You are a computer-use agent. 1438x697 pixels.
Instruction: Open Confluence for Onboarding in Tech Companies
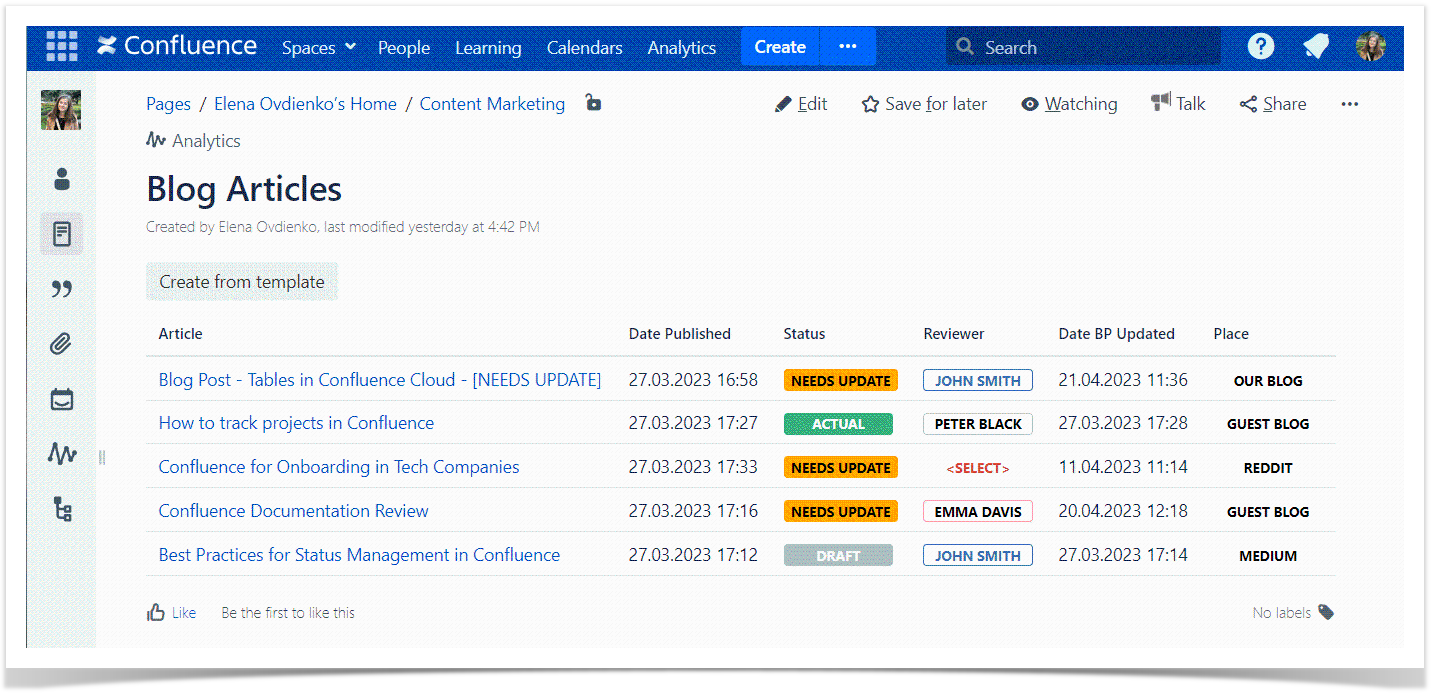(x=339, y=467)
